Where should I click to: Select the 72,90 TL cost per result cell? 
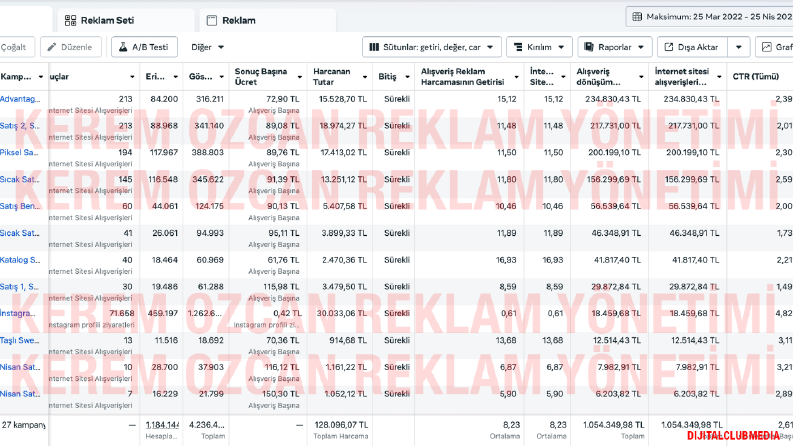282,99
